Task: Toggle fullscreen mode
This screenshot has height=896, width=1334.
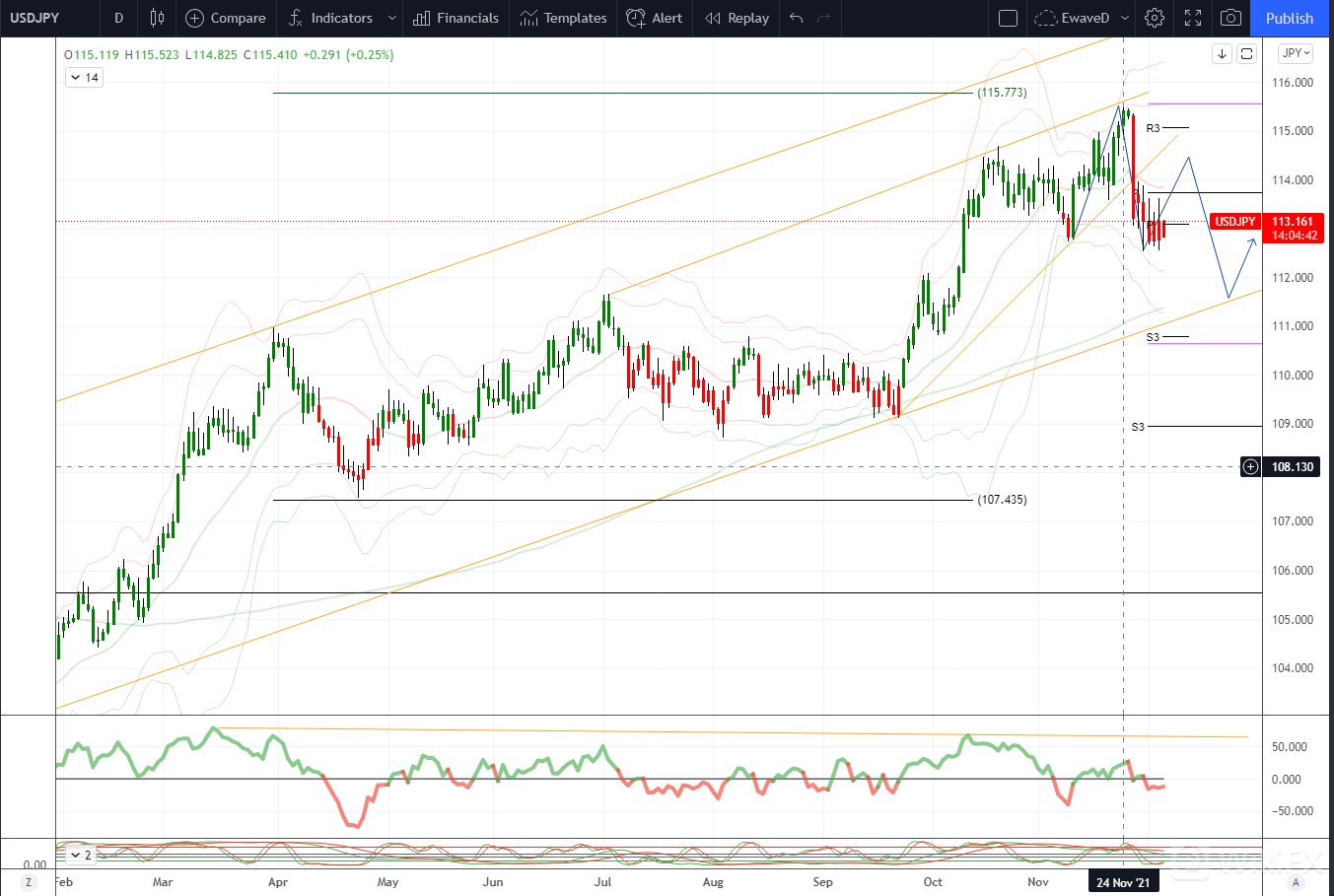Action: (1193, 18)
